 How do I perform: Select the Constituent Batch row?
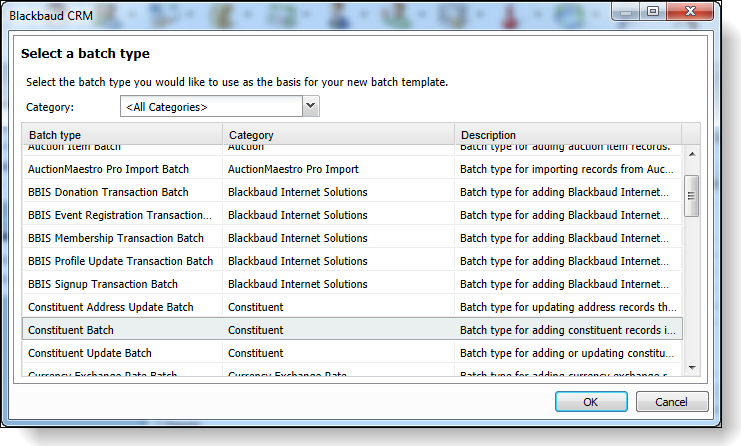click(352, 330)
